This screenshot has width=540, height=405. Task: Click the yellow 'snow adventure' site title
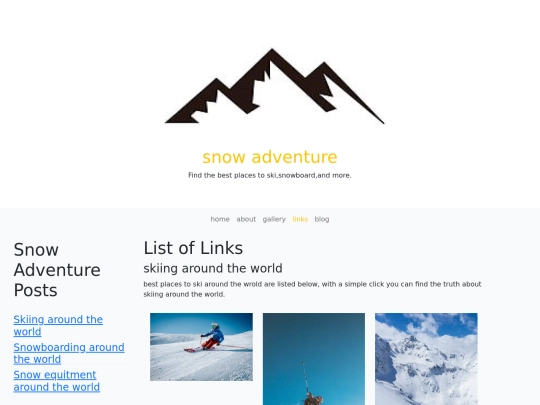click(270, 157)
